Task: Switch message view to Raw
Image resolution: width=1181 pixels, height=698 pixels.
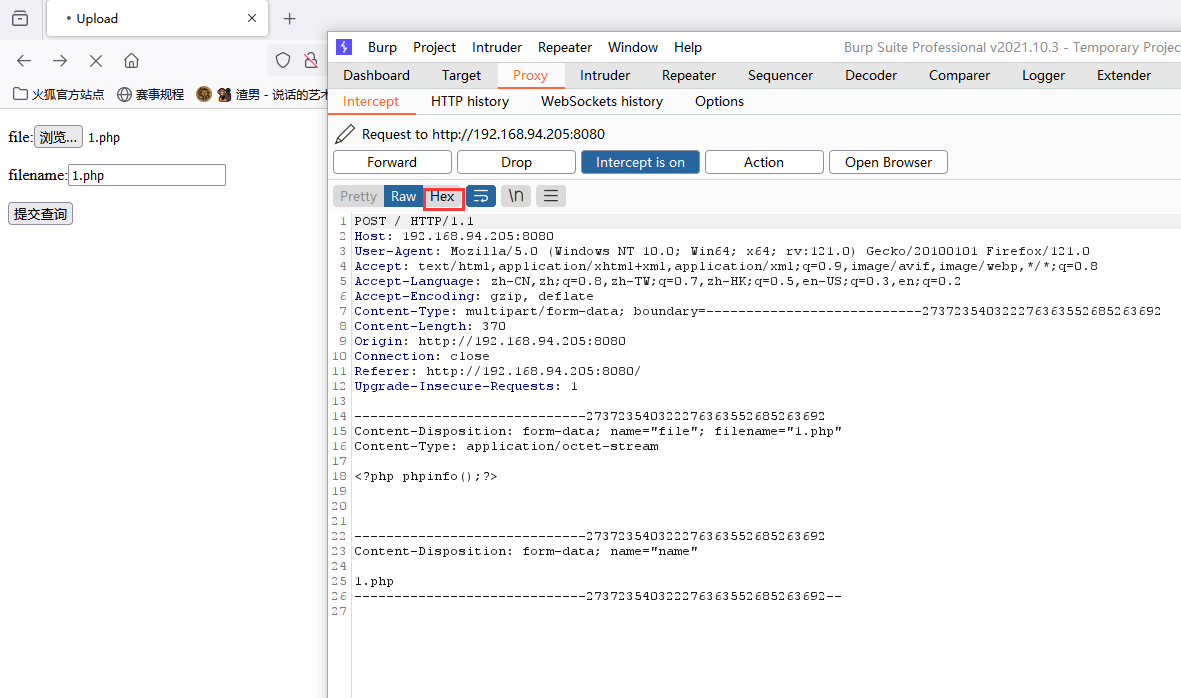Action: pyautogui.click(x=403, y=197)
